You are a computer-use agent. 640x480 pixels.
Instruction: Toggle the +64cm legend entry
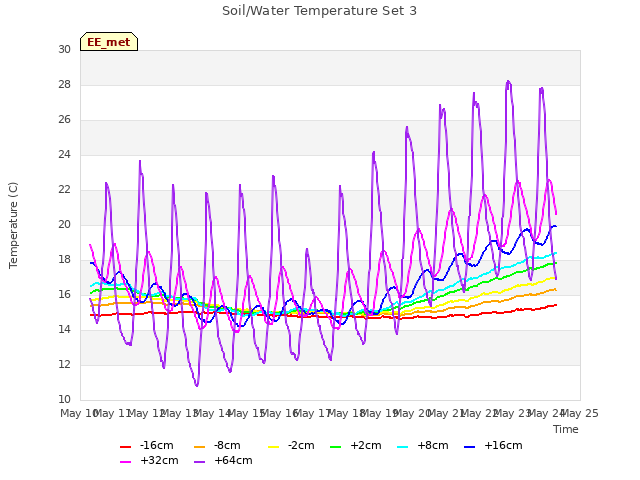pos(223,460)
